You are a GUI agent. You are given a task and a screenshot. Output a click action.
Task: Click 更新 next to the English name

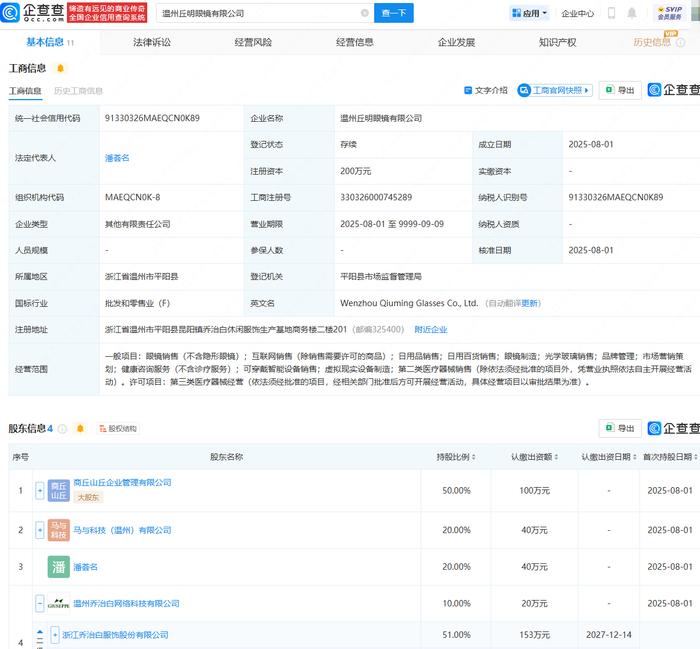529,304
